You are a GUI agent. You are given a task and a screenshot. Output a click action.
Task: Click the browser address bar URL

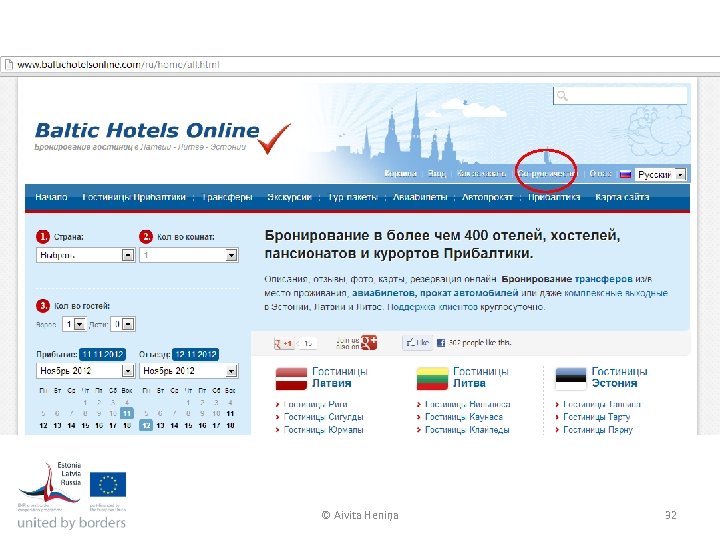(118, 65)
